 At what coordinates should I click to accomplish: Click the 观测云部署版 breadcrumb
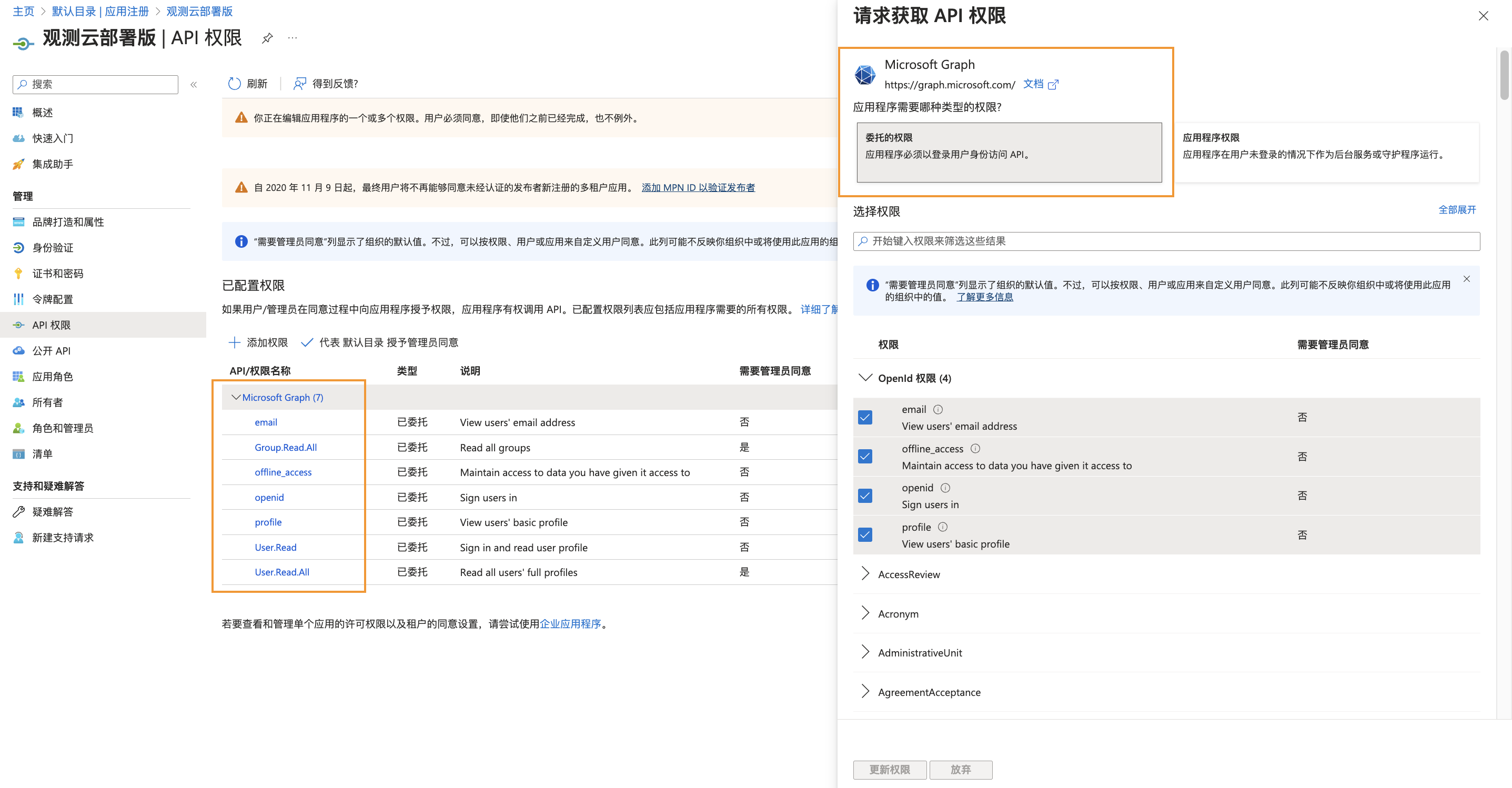(199, 12)
